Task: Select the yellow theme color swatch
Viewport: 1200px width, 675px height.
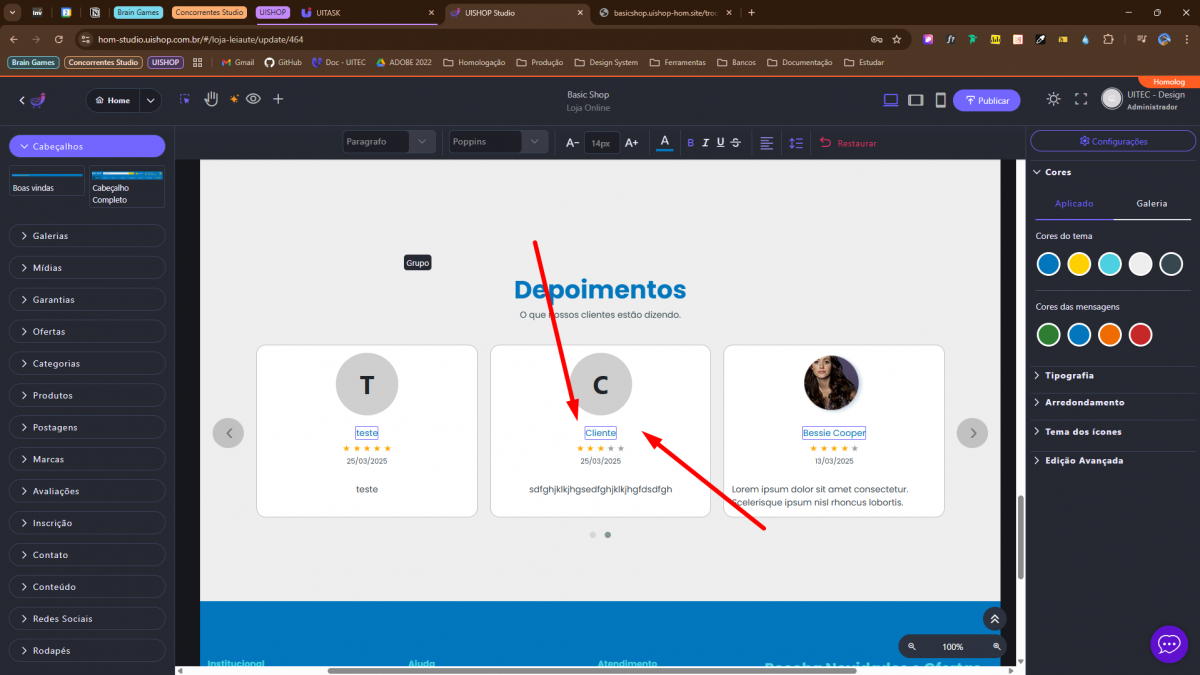Action: tap(1079, 264)
